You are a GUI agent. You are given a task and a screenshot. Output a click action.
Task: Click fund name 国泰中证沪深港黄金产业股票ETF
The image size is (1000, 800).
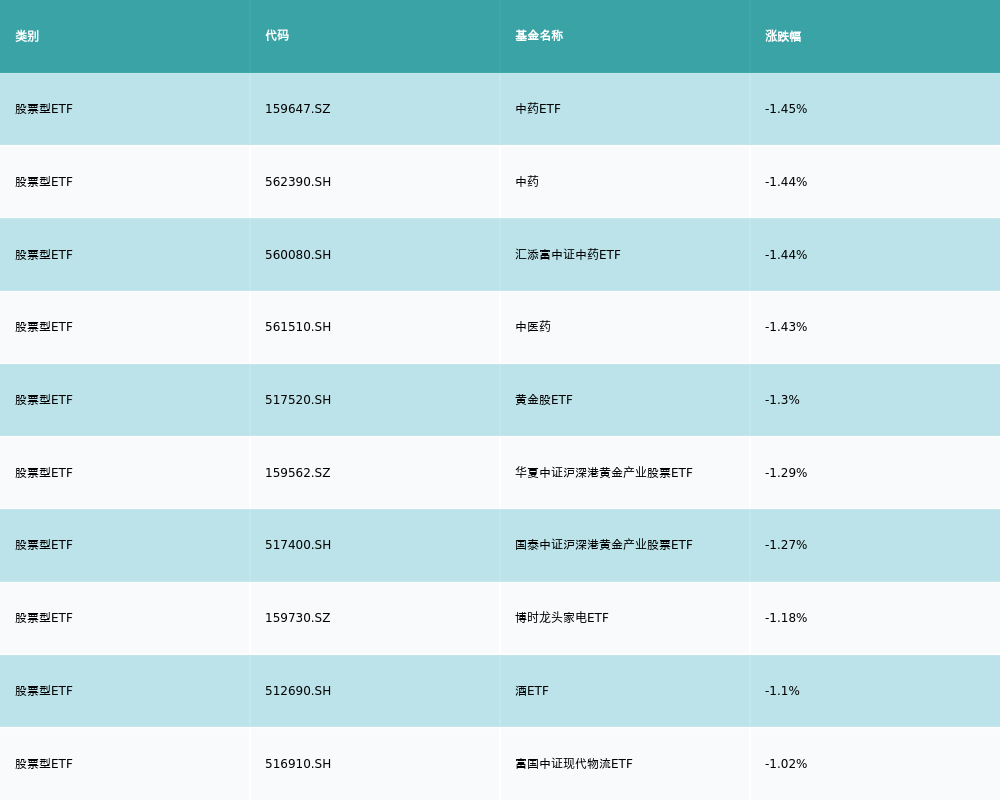[603, 545]
